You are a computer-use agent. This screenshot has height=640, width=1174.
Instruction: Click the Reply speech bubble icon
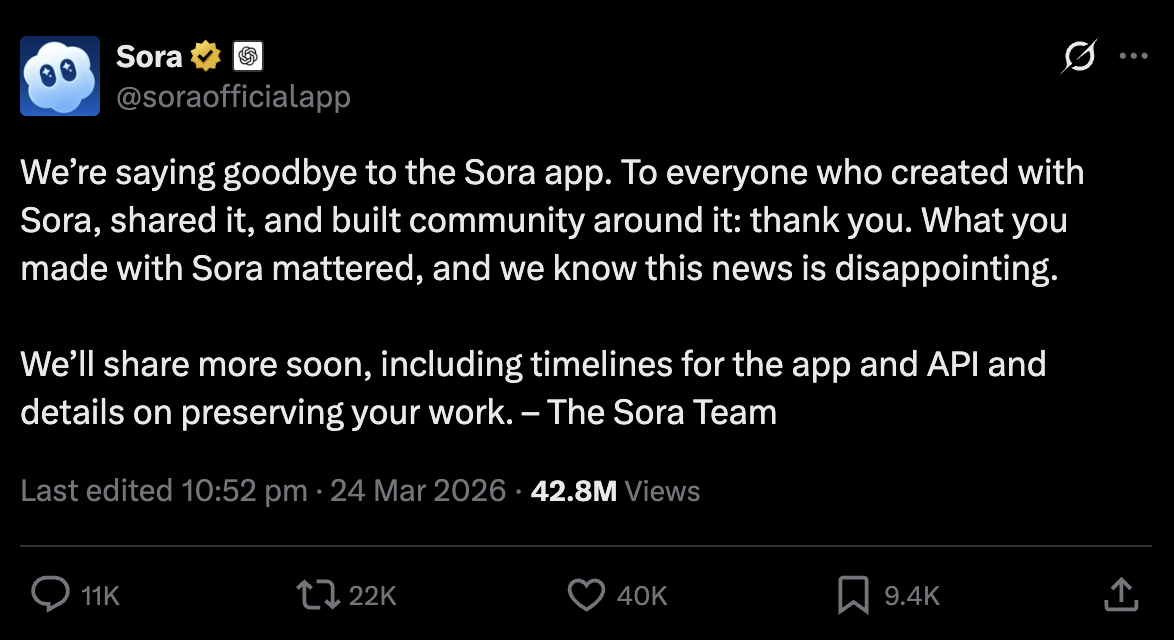(50, 595)
